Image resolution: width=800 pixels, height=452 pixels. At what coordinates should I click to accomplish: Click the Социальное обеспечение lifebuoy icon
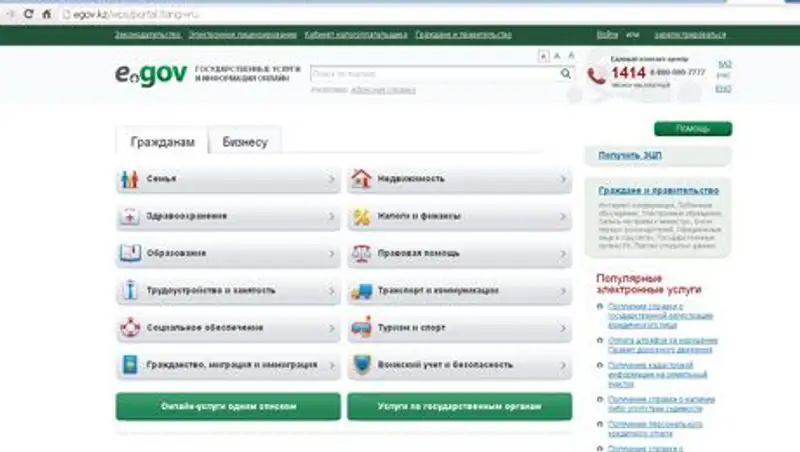click(x=130, y=328)
